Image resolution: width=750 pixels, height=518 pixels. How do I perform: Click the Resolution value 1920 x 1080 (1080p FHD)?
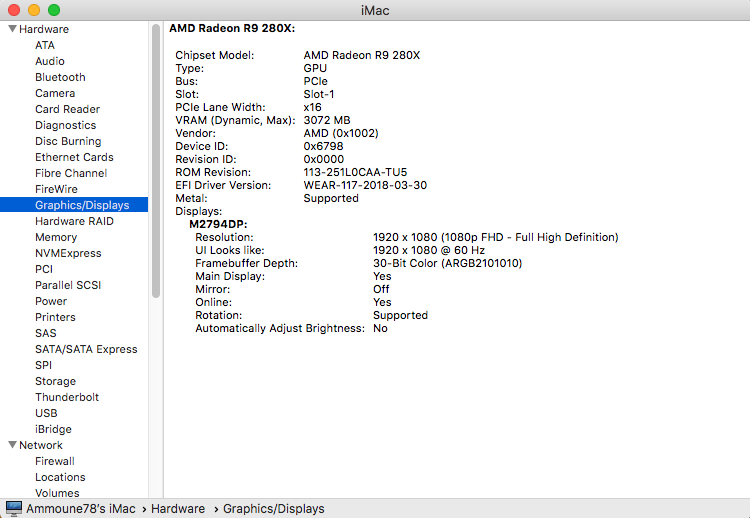click(x=496, y=237)
